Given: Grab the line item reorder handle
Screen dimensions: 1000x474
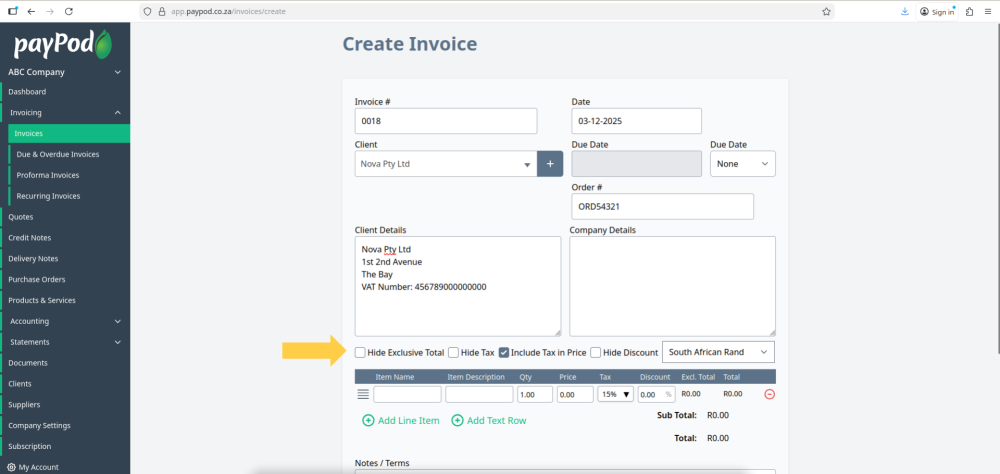Looking at the screenshot, I should (x=363, y=394).
